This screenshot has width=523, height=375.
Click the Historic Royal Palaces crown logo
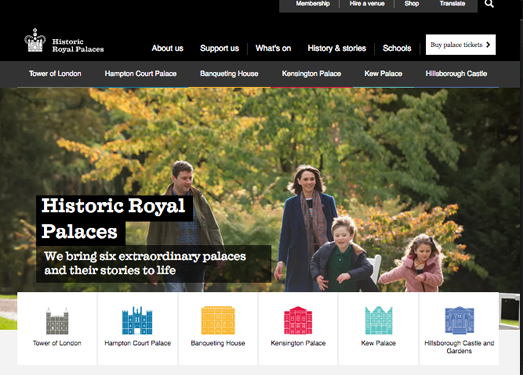pos(35,40)
